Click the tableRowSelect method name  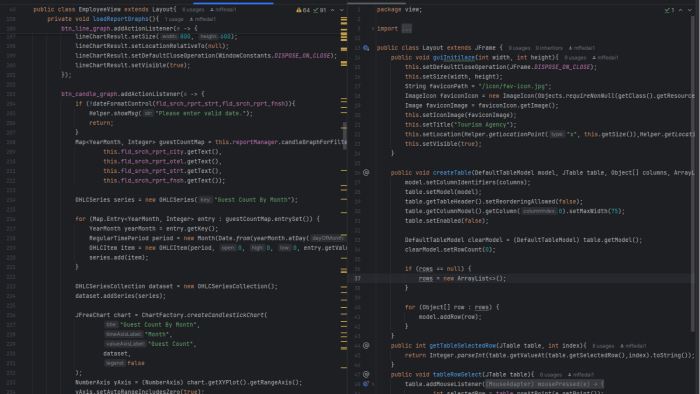457,375
